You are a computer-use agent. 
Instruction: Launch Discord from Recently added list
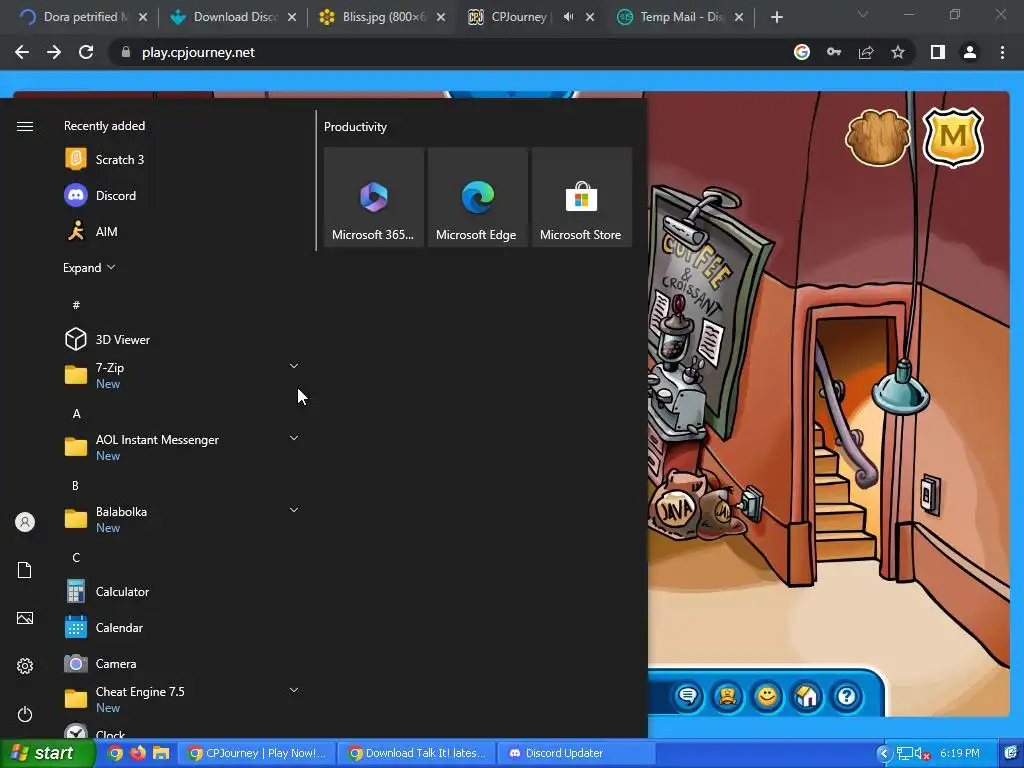pos(181,195)
